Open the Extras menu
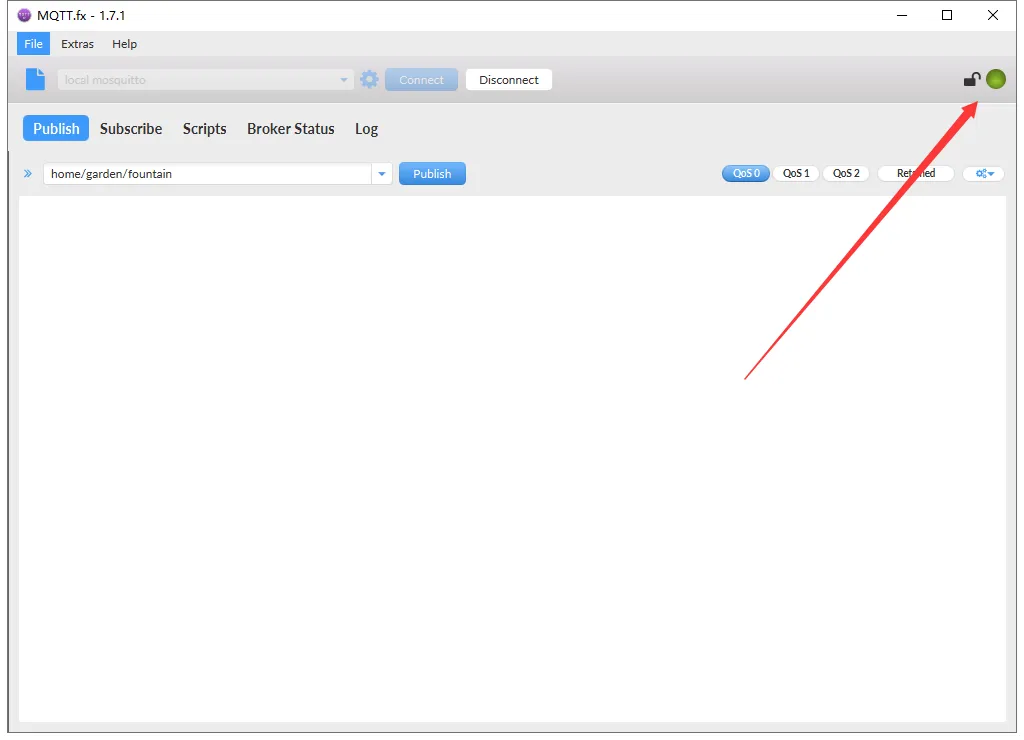Viewport: 1024px width, 740px height. pos(77,44)
